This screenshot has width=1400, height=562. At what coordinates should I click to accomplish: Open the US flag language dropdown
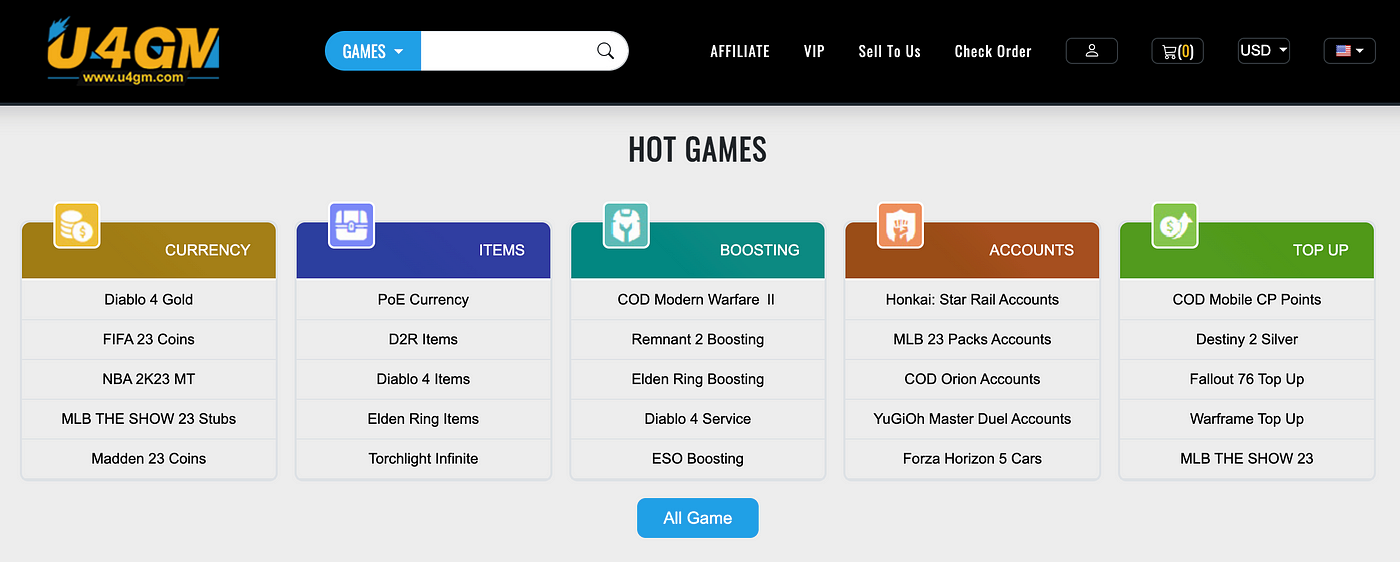[x=1350, y=51]
